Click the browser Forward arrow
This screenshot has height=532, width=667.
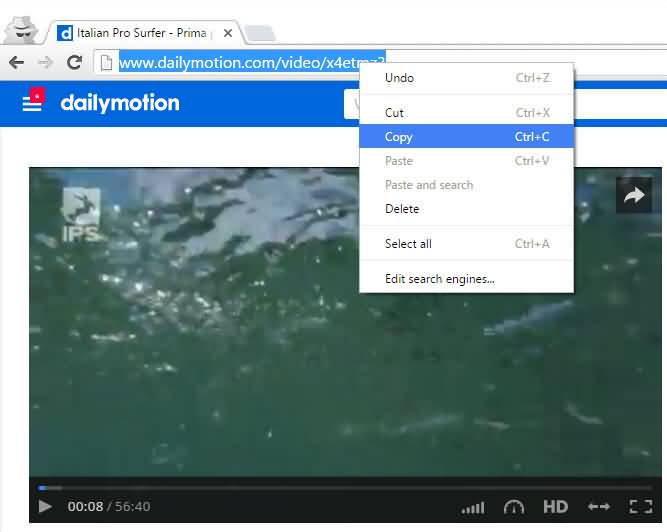(45, 63)
